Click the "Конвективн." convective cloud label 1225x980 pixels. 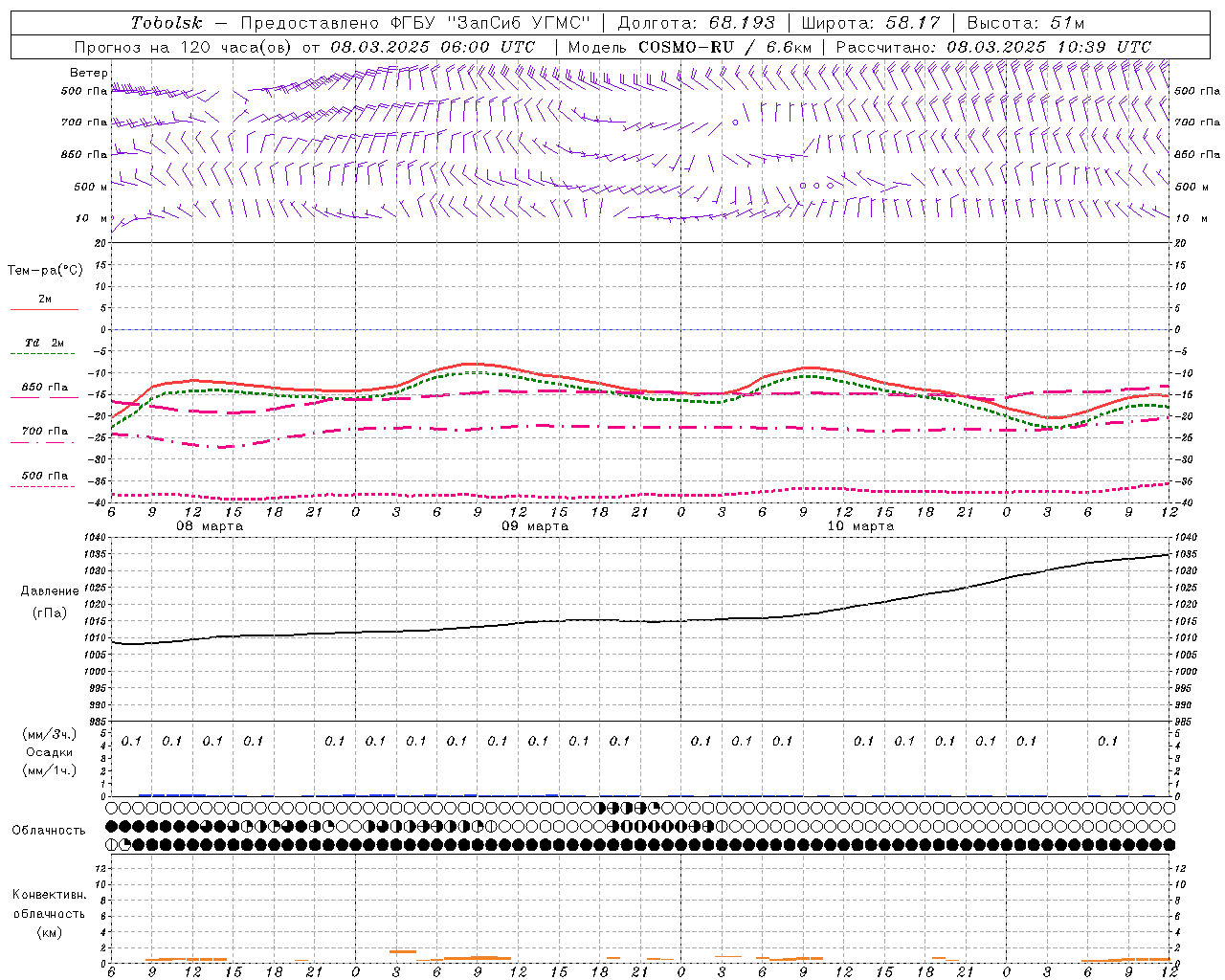pos(49,895)
